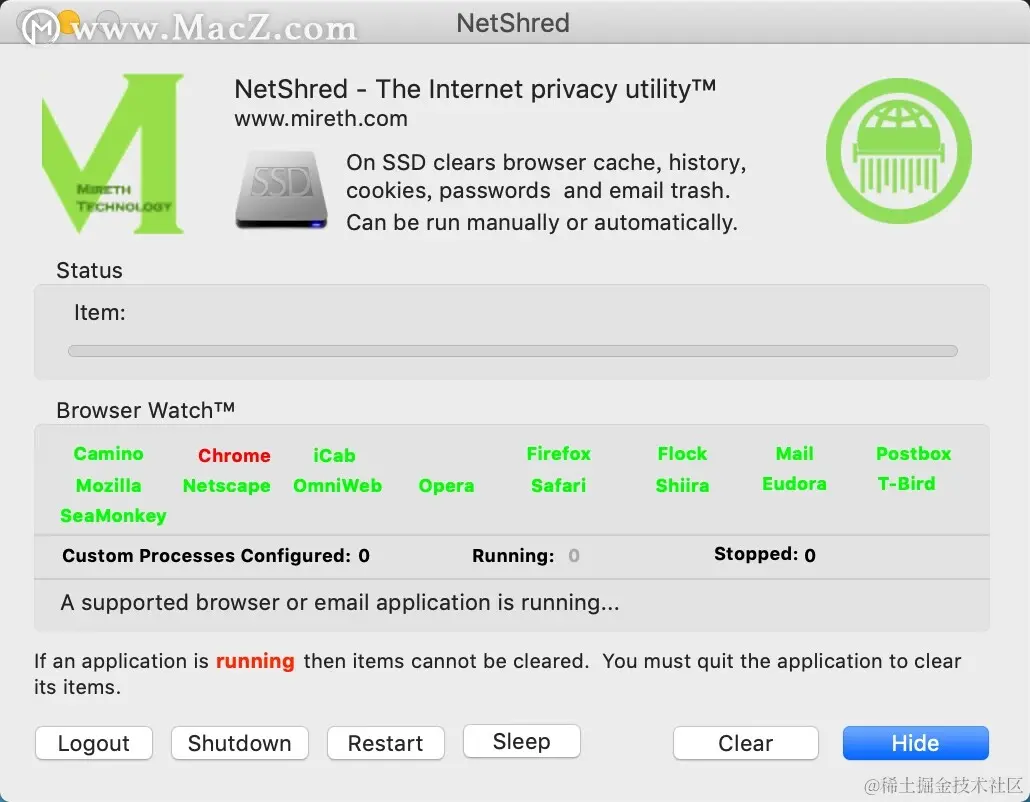The height and width of the screenshot is (802, 1030).
Task: Select the iCab browser label
Action: [334, 455]
